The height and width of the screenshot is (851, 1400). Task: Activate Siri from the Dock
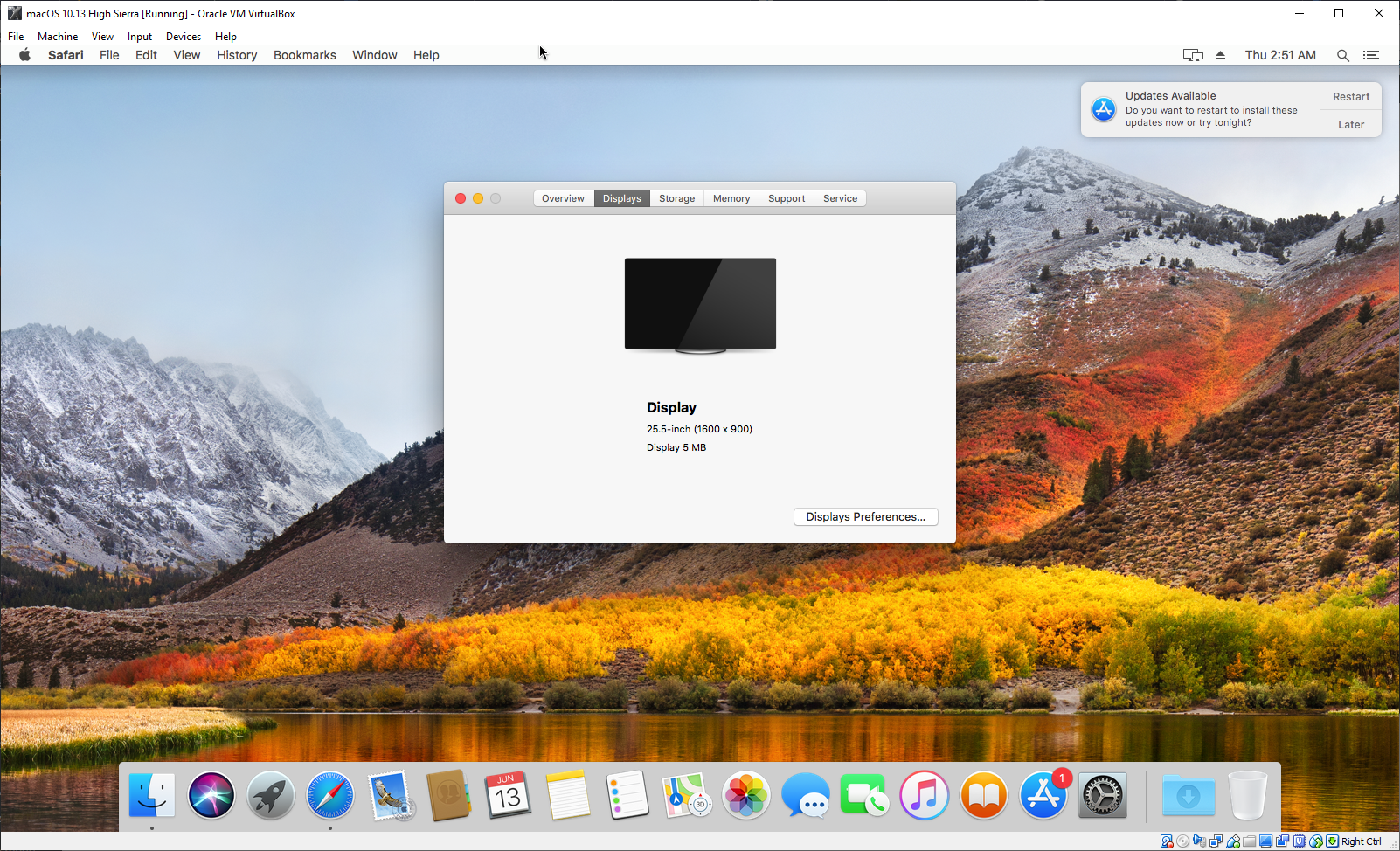pos(211,795)
